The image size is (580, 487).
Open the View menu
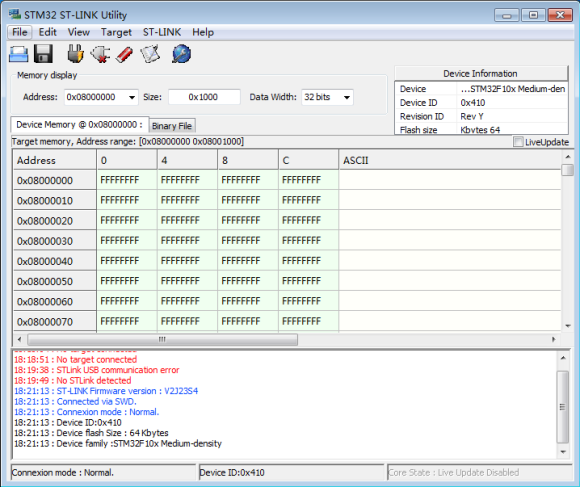coord(78,32)
